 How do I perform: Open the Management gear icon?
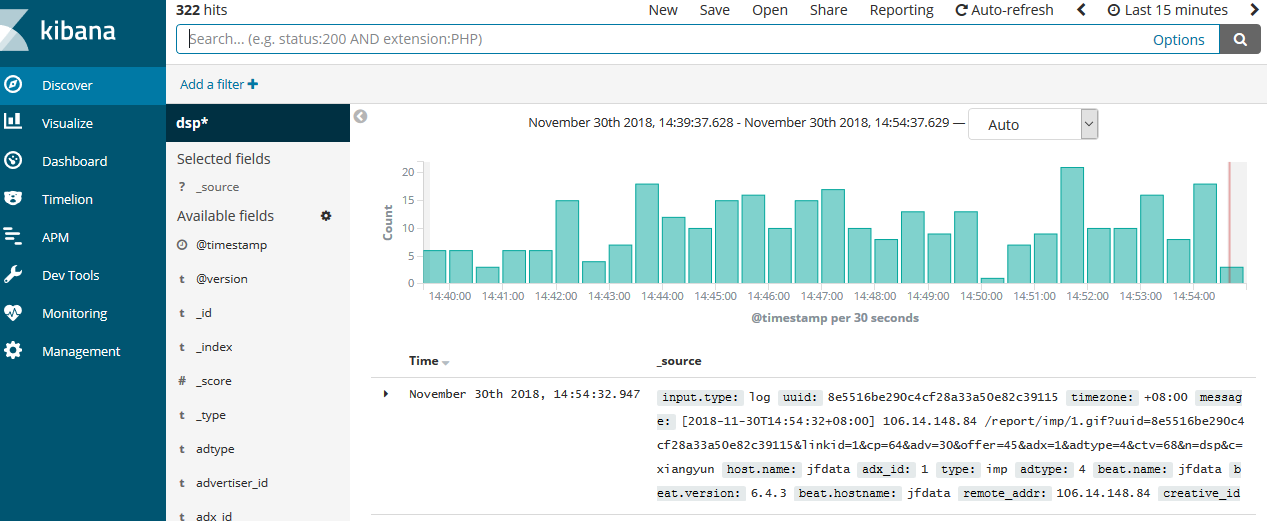click(x=14, y=351)
